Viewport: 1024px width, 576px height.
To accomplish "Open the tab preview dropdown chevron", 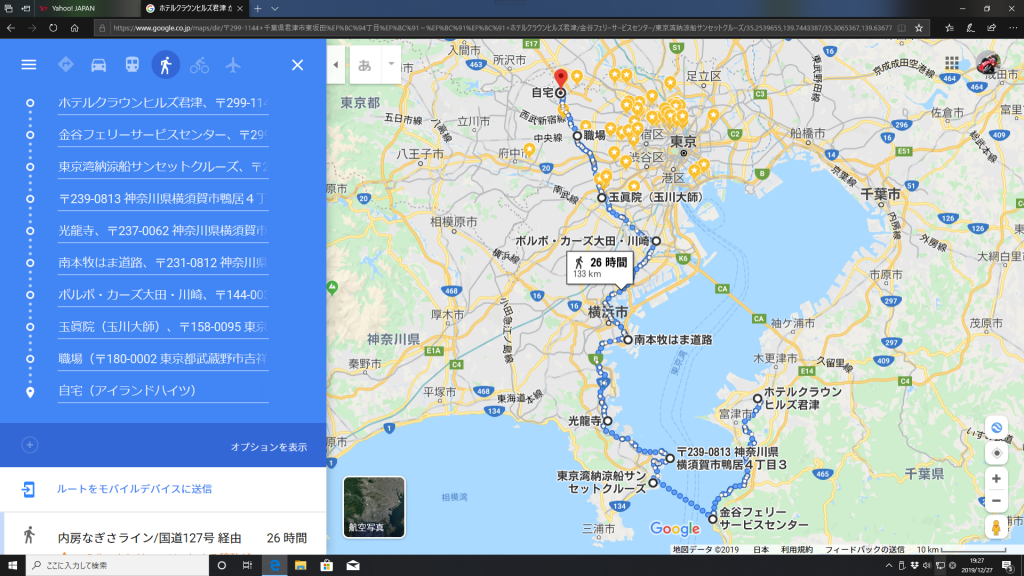I will (275, 8).
